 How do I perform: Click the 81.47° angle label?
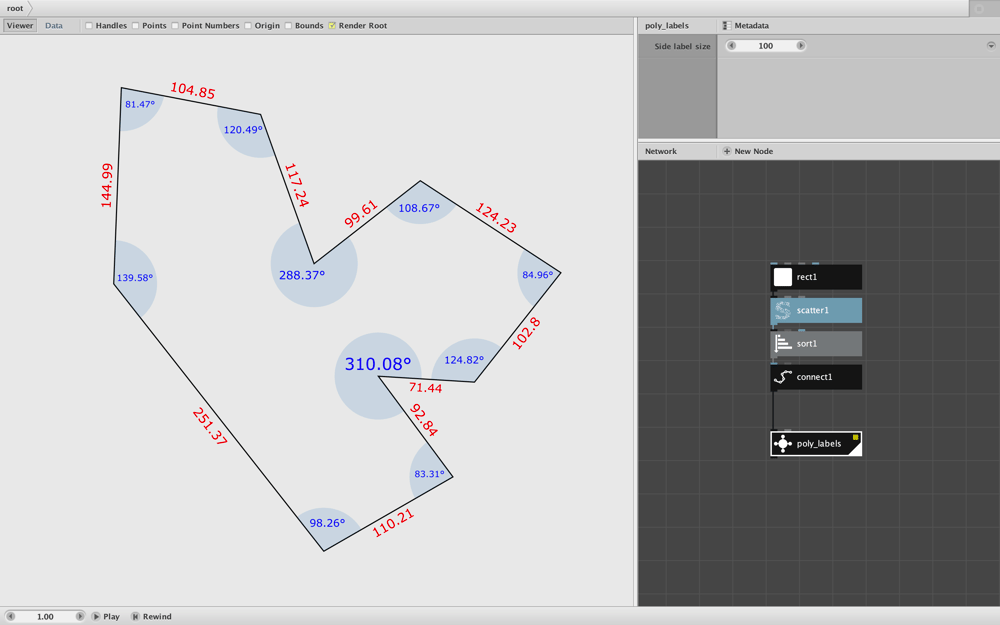tap(140, 104)
